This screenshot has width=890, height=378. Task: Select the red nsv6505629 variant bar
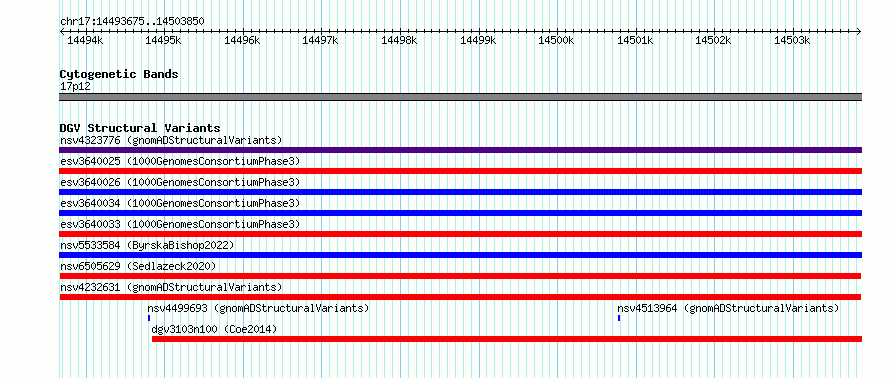[x=460, y=276]
